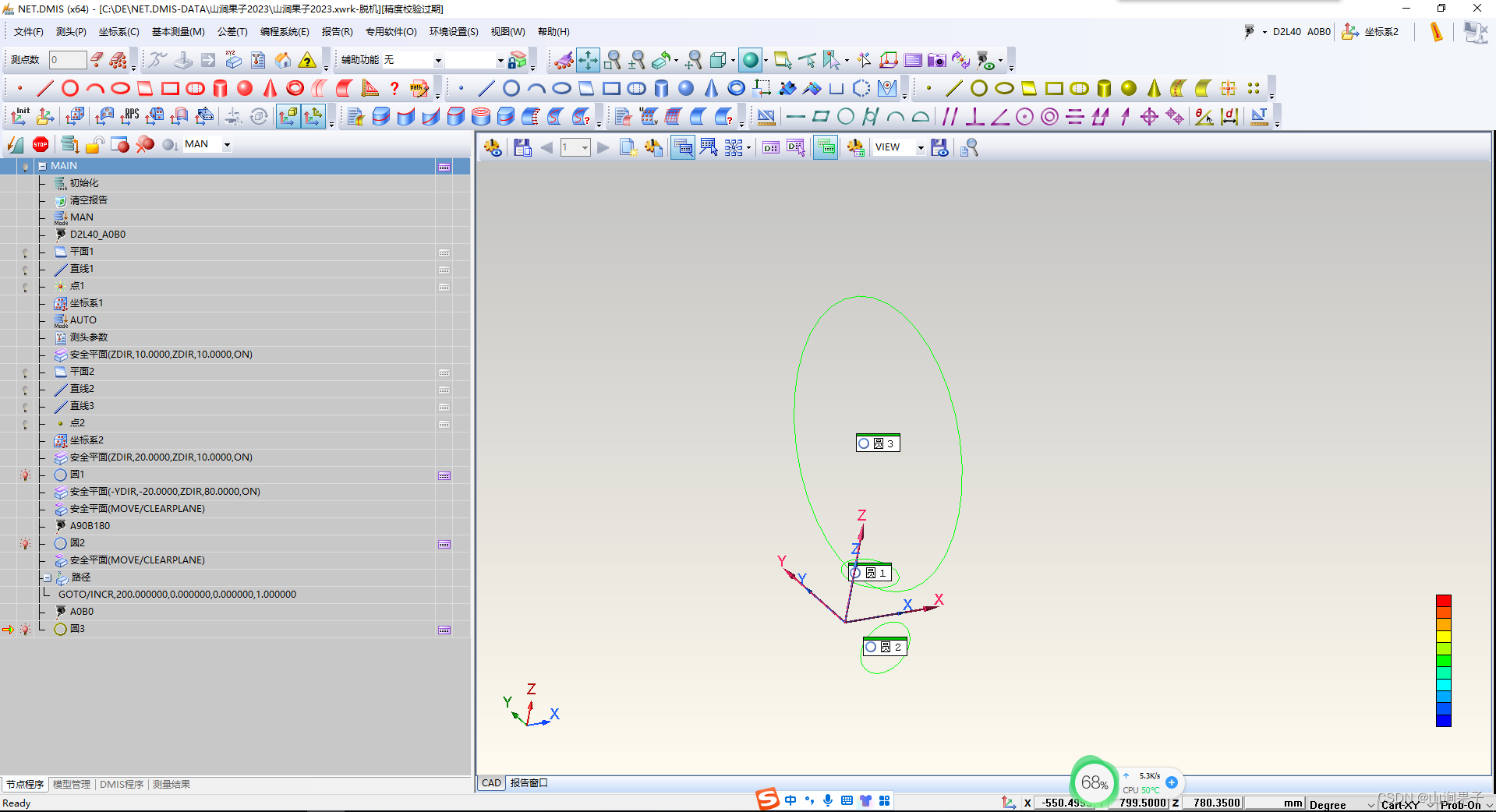Collapse the MAIN program node
This screenshot has width=1496, height=812.
pos(42,166)
